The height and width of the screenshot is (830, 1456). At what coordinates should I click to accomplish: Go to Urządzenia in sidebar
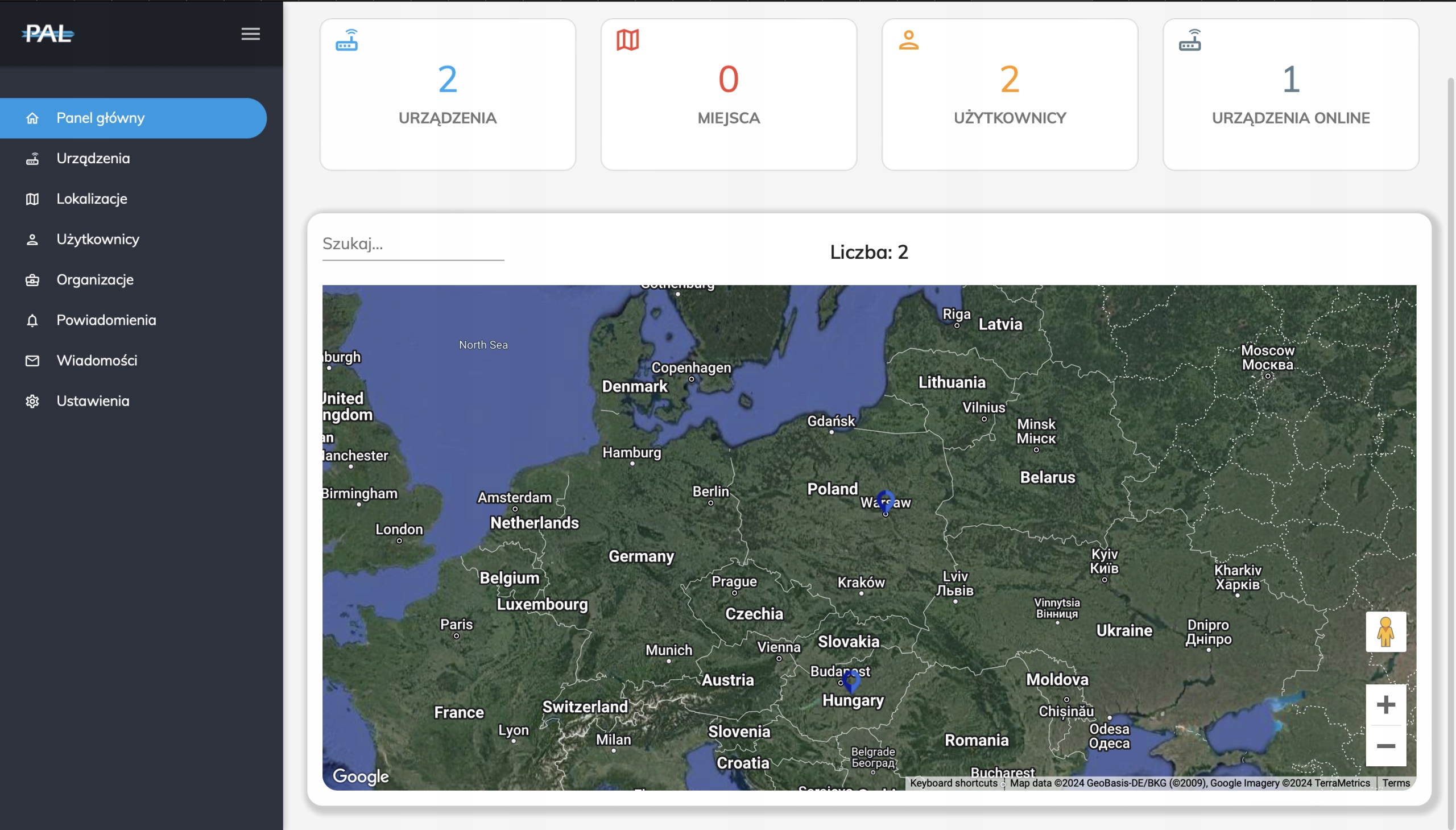[93, 159]
